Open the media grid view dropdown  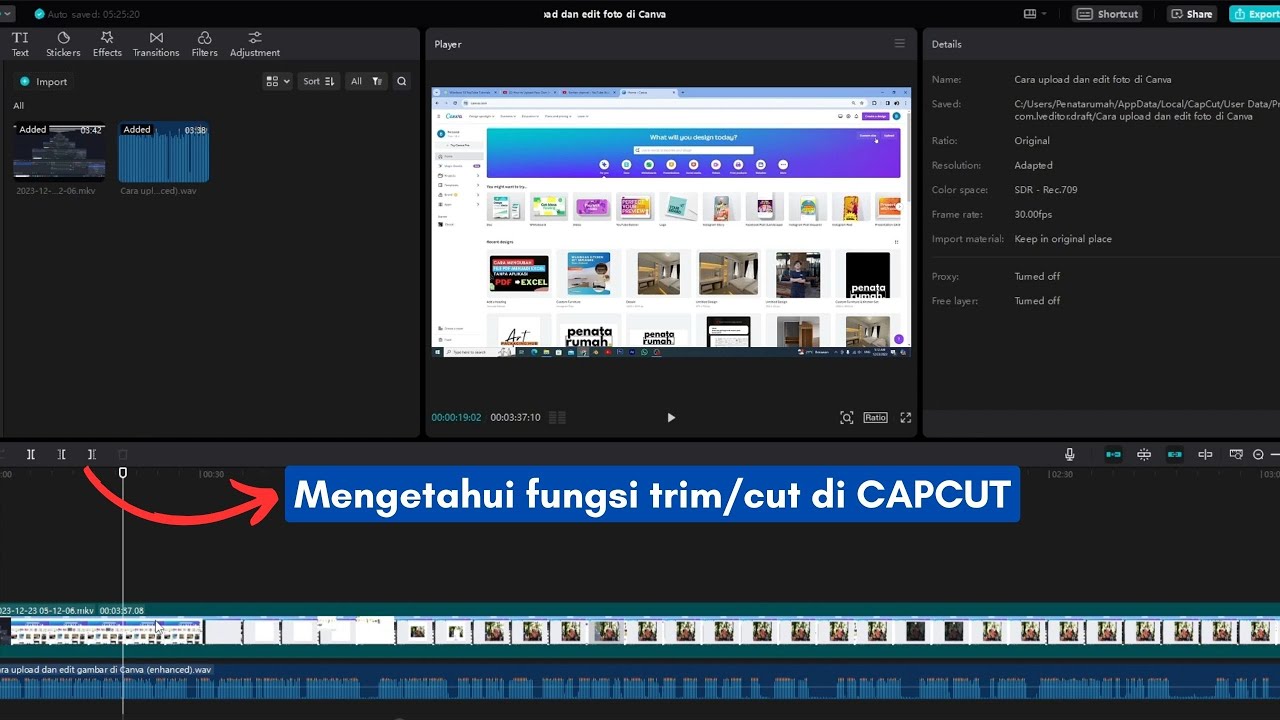pyautogui.click(x=277, y=81)
